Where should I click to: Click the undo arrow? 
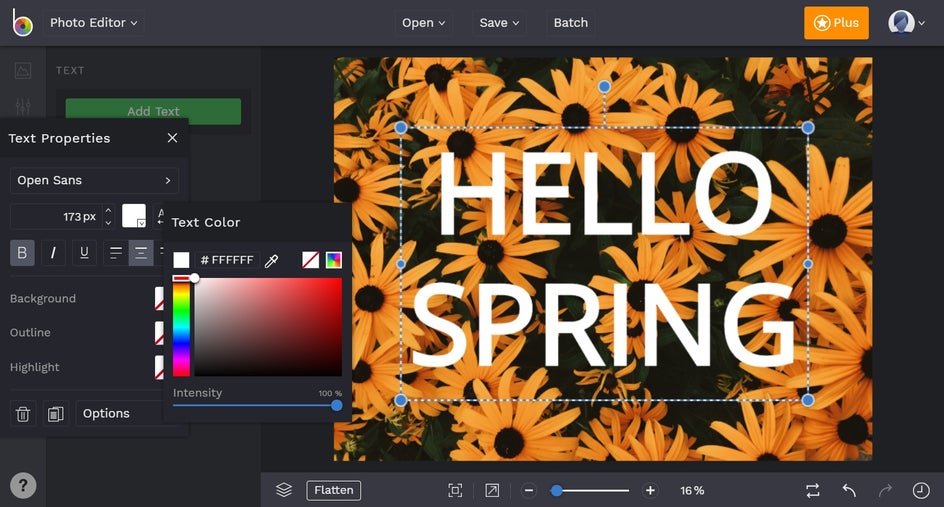[x=849, y=490]
